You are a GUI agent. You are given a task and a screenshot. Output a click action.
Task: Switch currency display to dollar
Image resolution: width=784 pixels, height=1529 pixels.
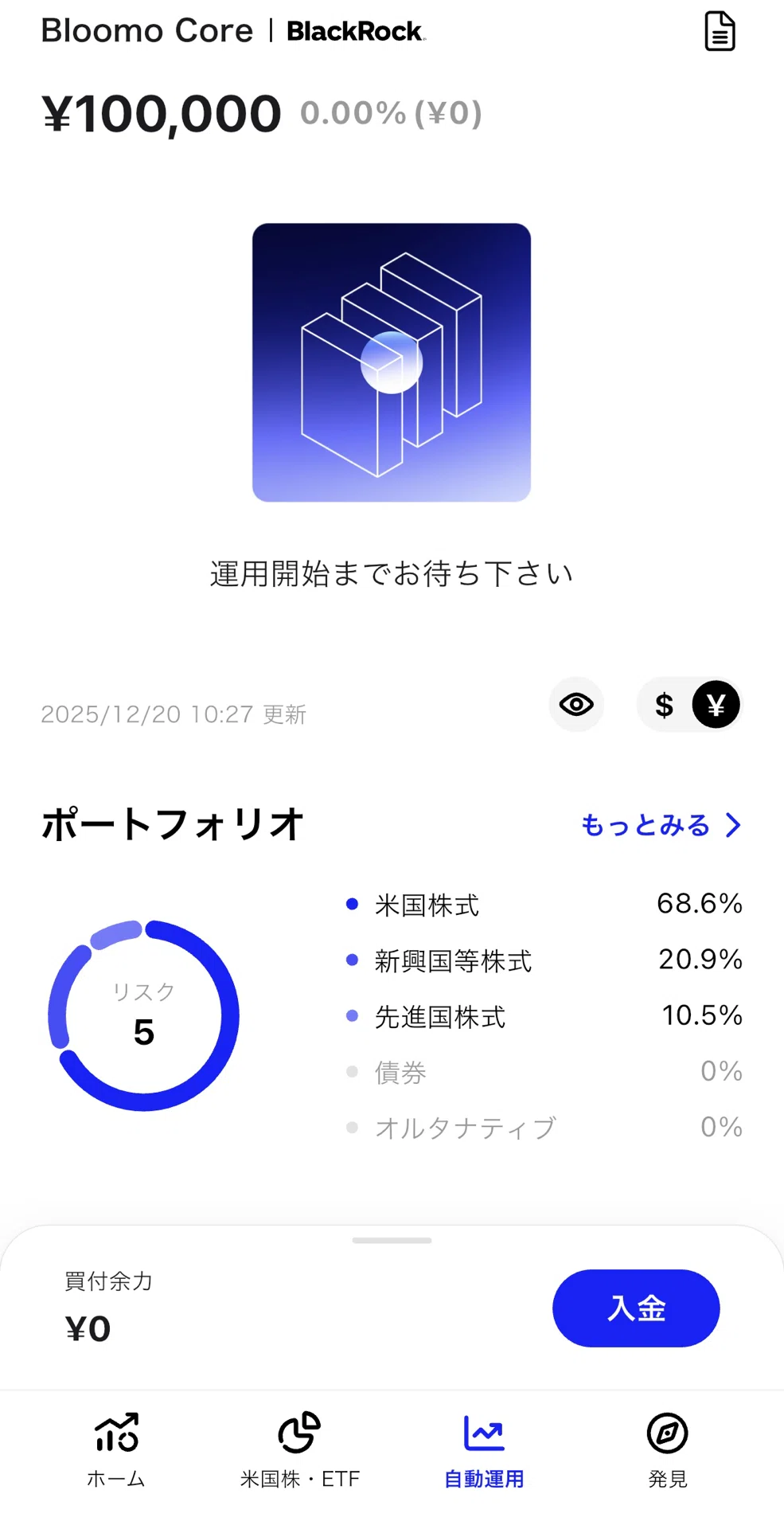point(665,705)
